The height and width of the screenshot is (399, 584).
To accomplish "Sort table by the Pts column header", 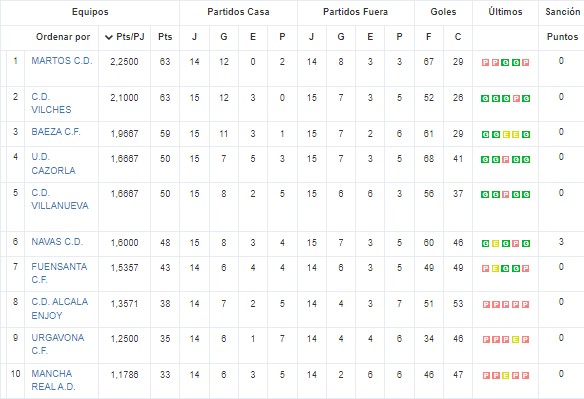I will click(x=165, y=37).
